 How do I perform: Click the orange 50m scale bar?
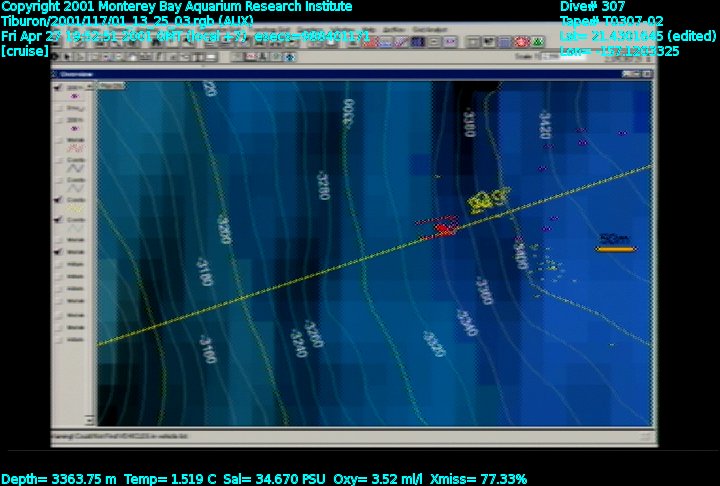pyautogui.click(x=615, y=249)
